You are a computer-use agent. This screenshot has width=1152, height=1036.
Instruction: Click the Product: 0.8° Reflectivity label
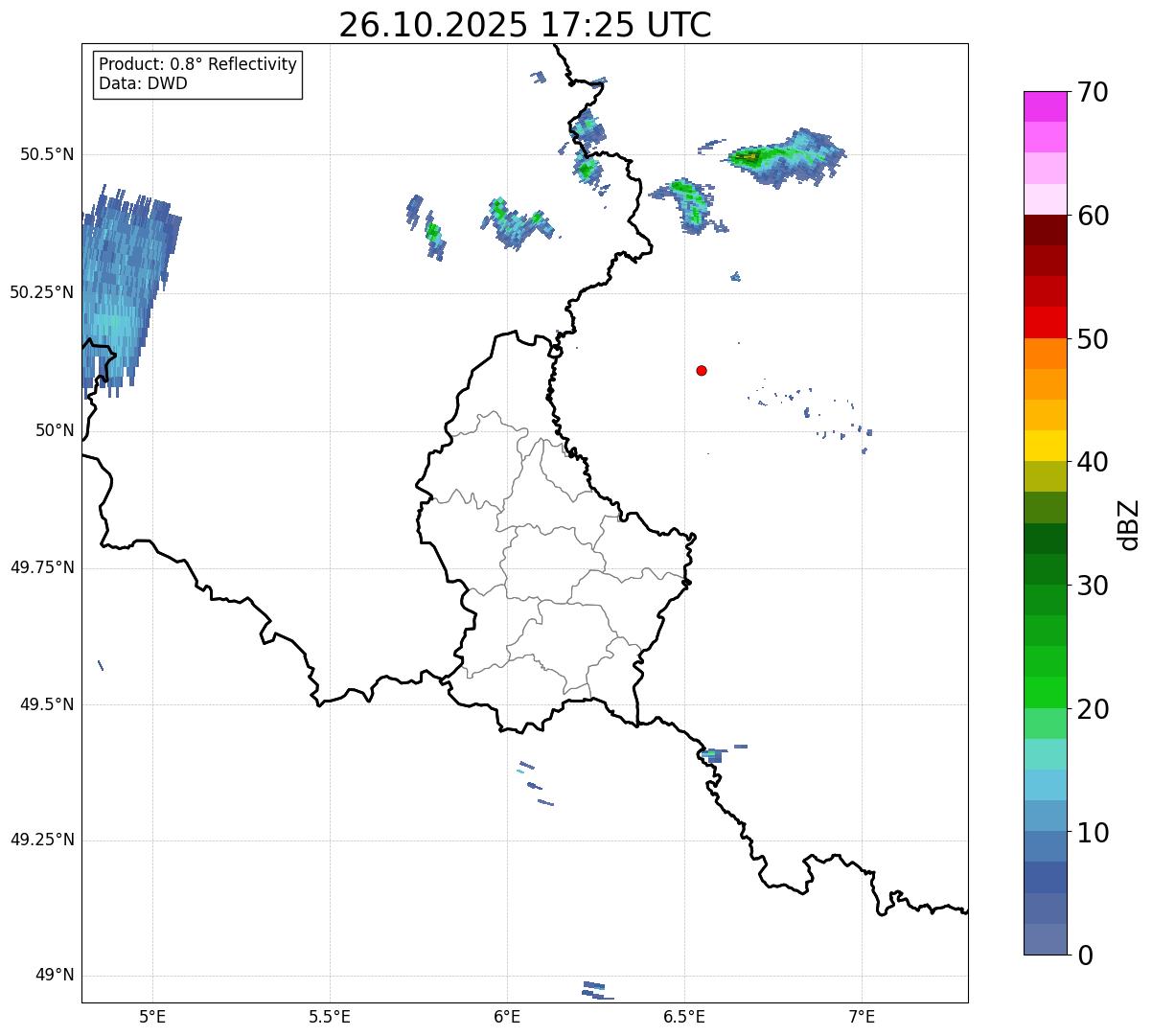pos(198,64)
